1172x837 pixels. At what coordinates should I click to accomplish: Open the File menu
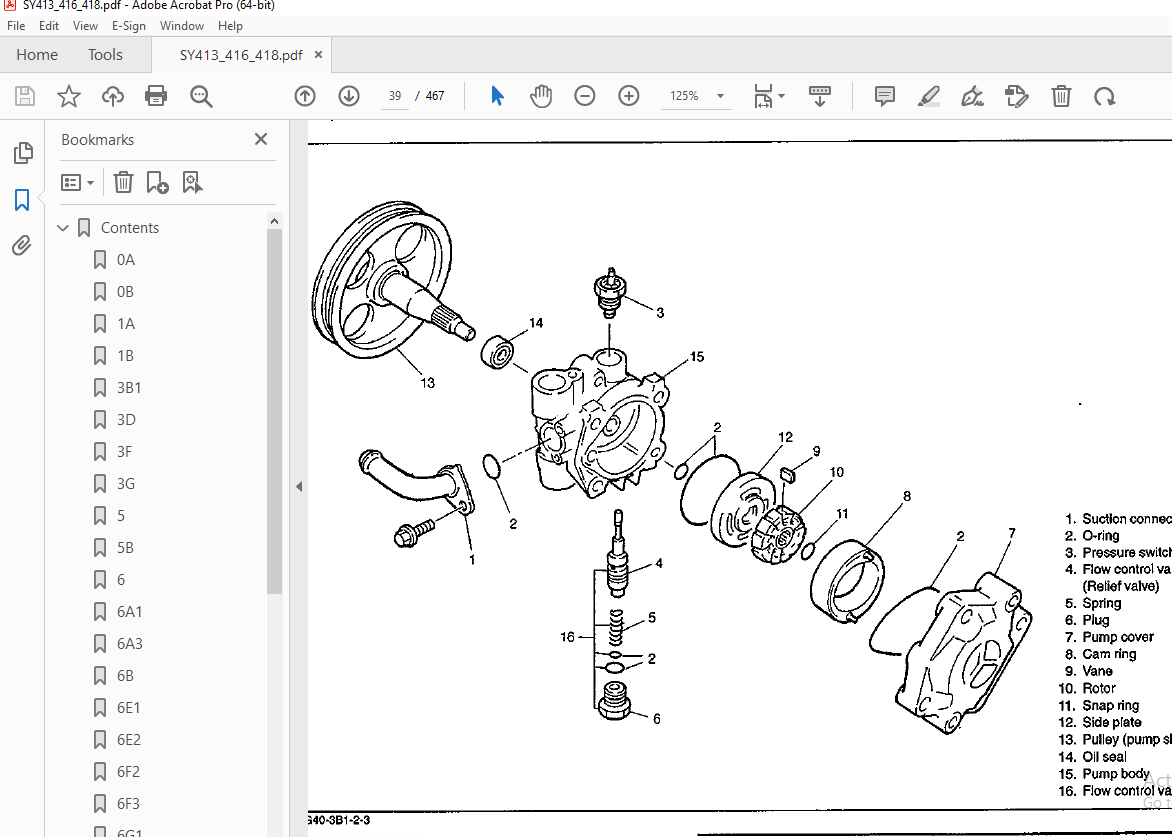(x=16, y=25)
